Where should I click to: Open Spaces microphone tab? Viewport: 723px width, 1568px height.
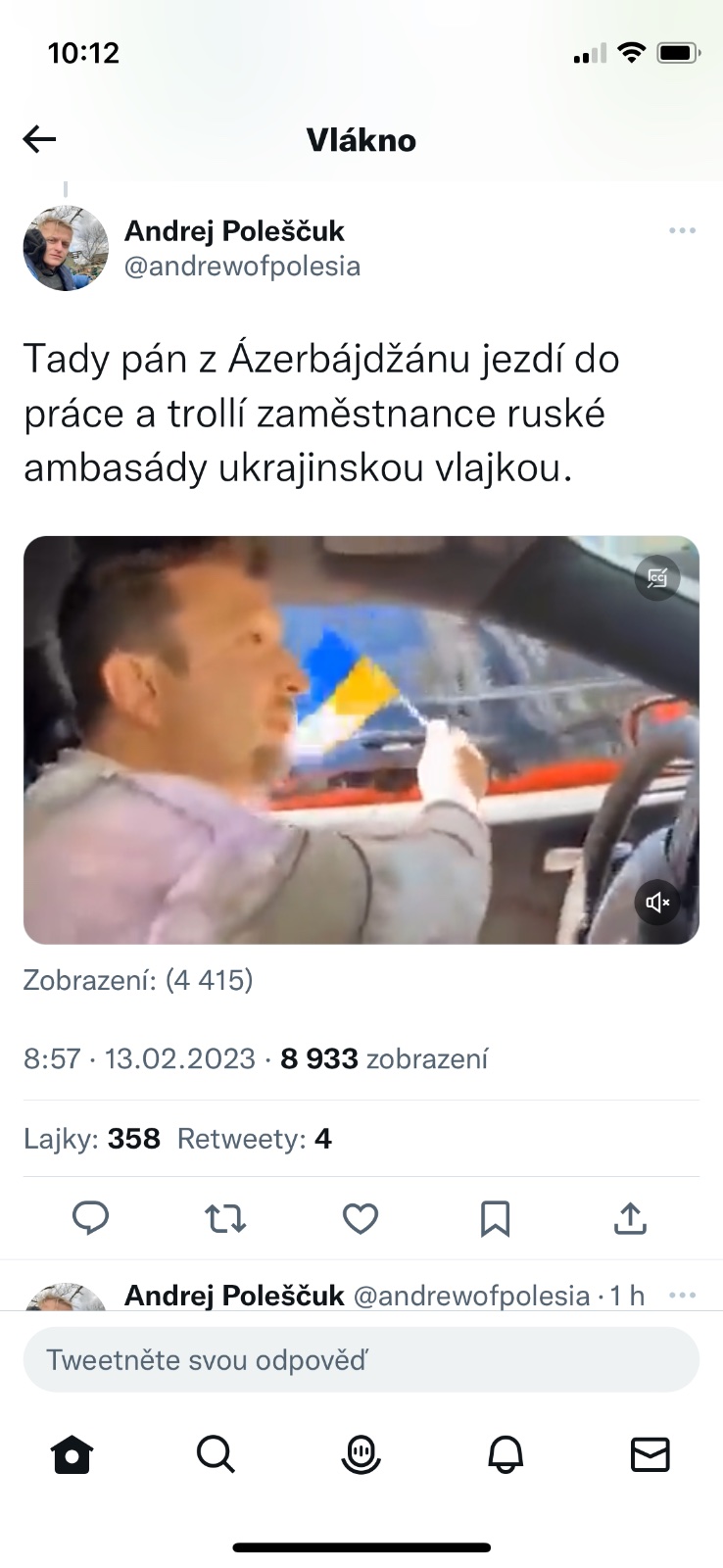pos(361,1453)
